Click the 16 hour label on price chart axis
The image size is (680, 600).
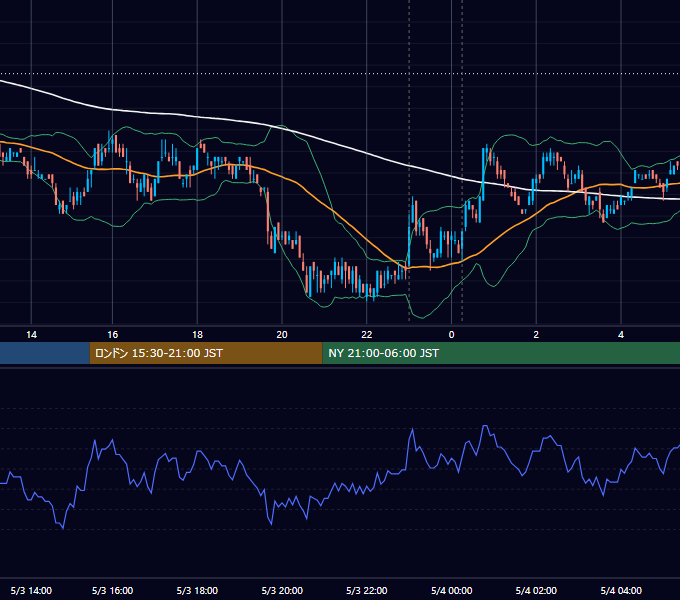(x=112, y=335)
